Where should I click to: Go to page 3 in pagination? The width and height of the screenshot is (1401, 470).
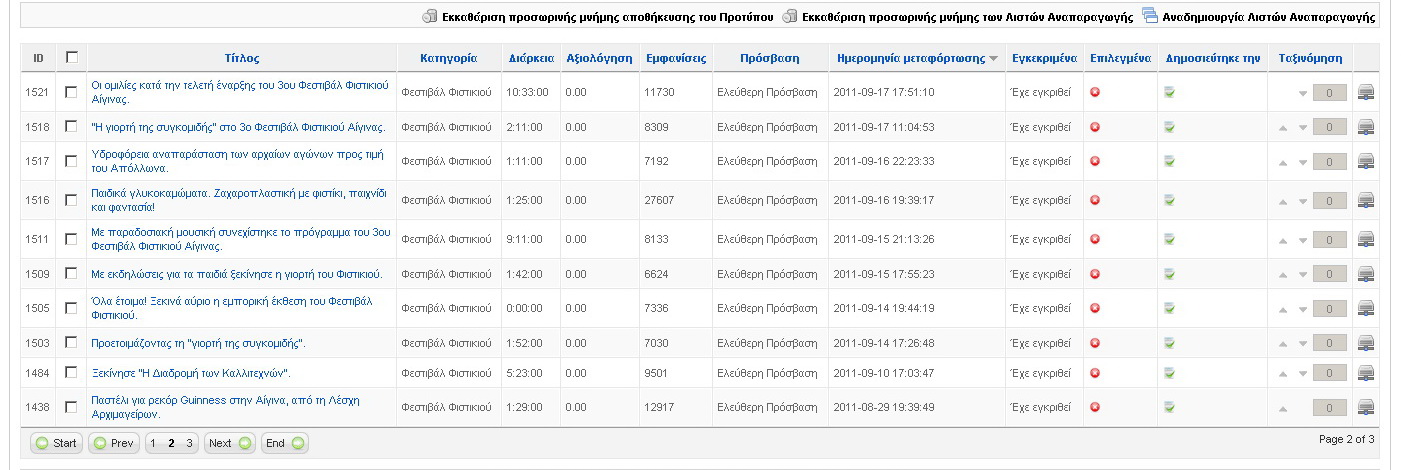(189, 443)
